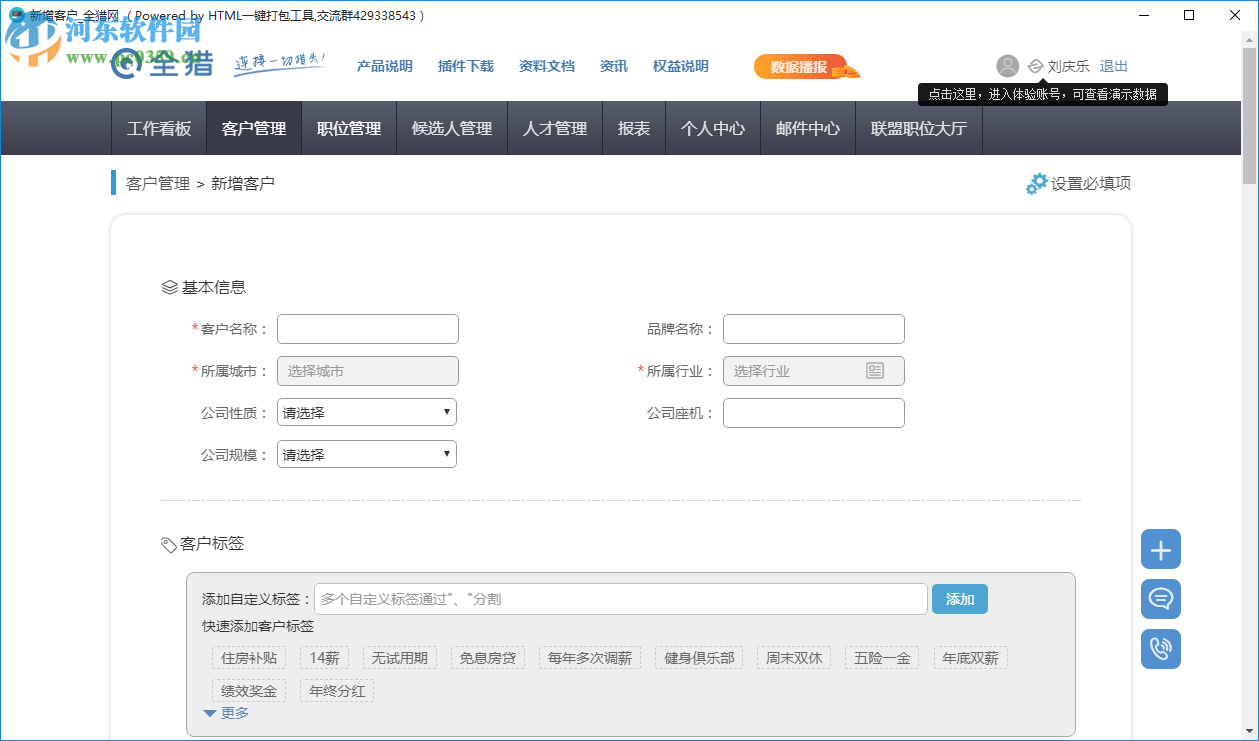Screen dimensions: 1259x741
Task: Switch to the 职位管理 tab
Action: 348,128
